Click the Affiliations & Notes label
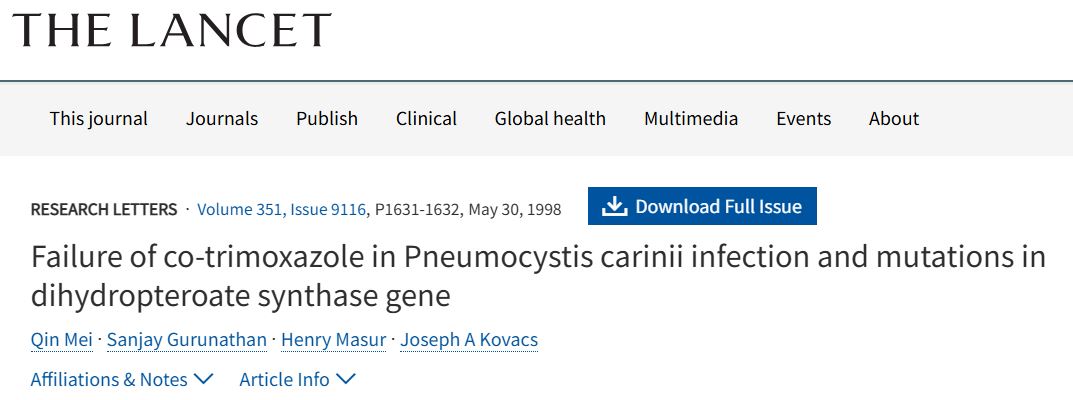This screenshot has width=1073, height=400. coord(109,379)
